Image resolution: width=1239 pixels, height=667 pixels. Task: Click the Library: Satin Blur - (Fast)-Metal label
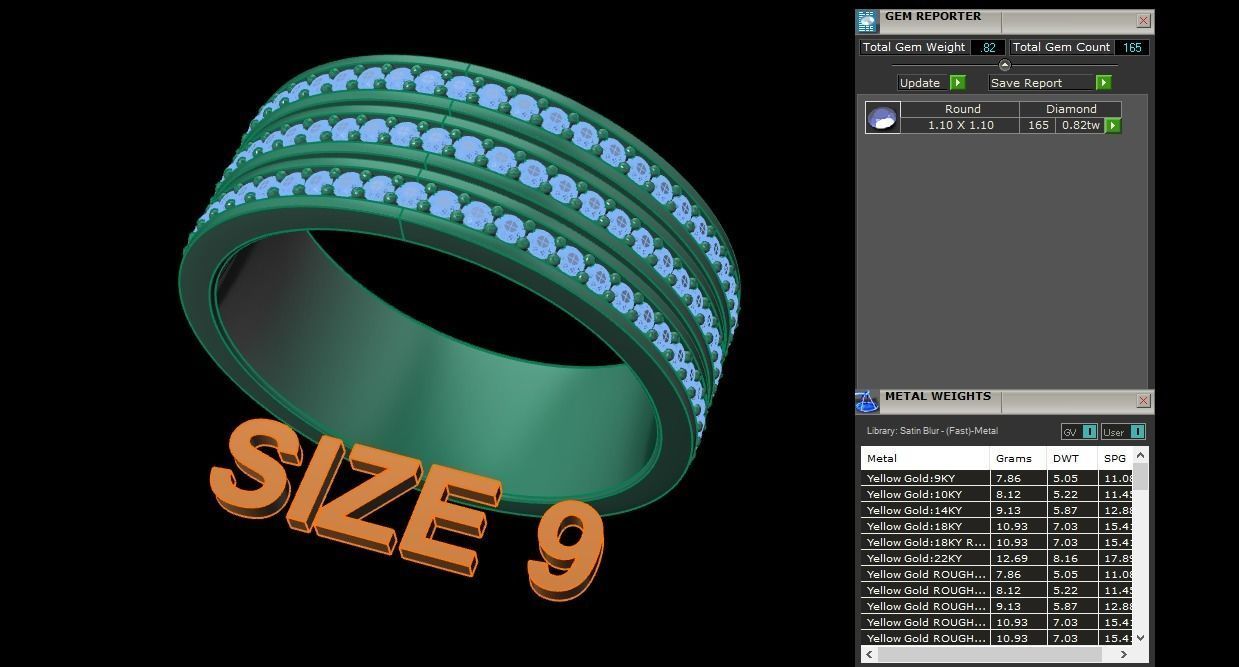[932, 431]
